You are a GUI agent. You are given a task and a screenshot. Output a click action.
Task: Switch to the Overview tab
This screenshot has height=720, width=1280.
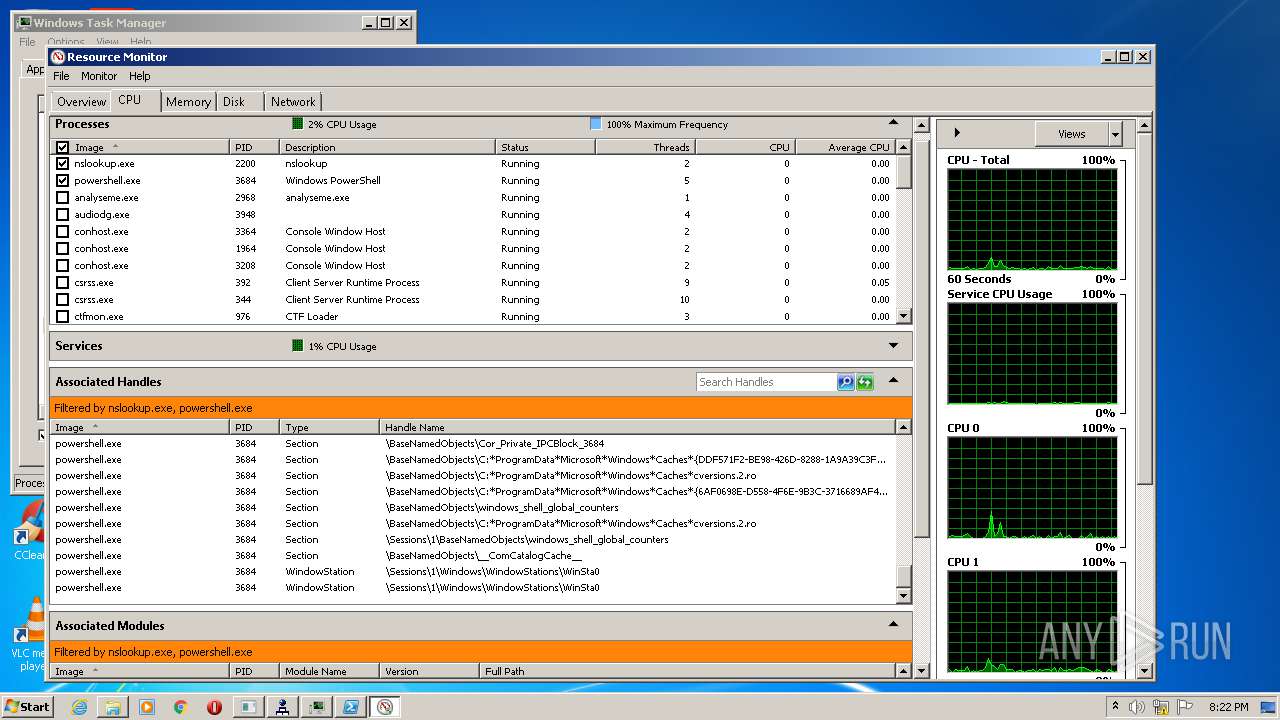pos(81,102)
